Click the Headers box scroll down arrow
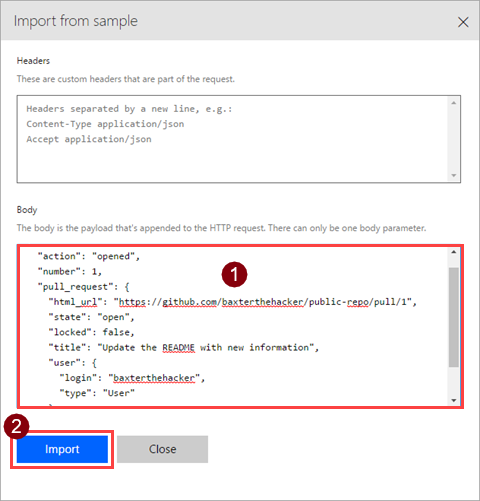 coord(454,175)
